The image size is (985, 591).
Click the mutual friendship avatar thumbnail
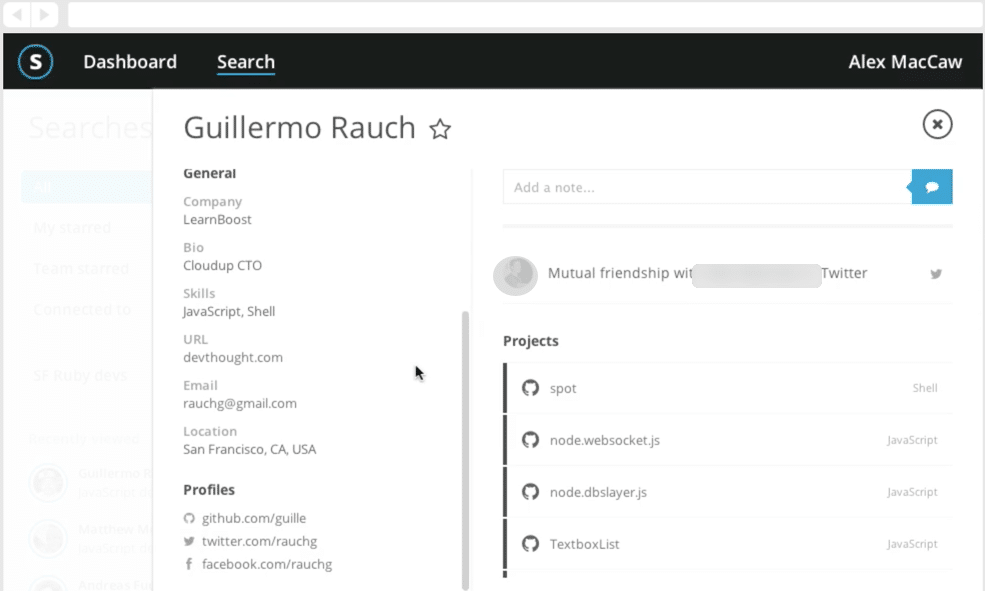515,275
